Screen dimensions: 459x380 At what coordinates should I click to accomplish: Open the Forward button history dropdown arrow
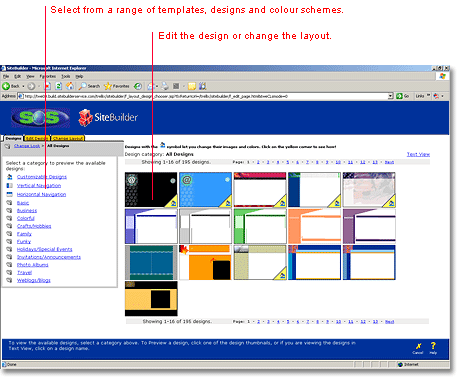pyautogui.click(x=39, y=86)
